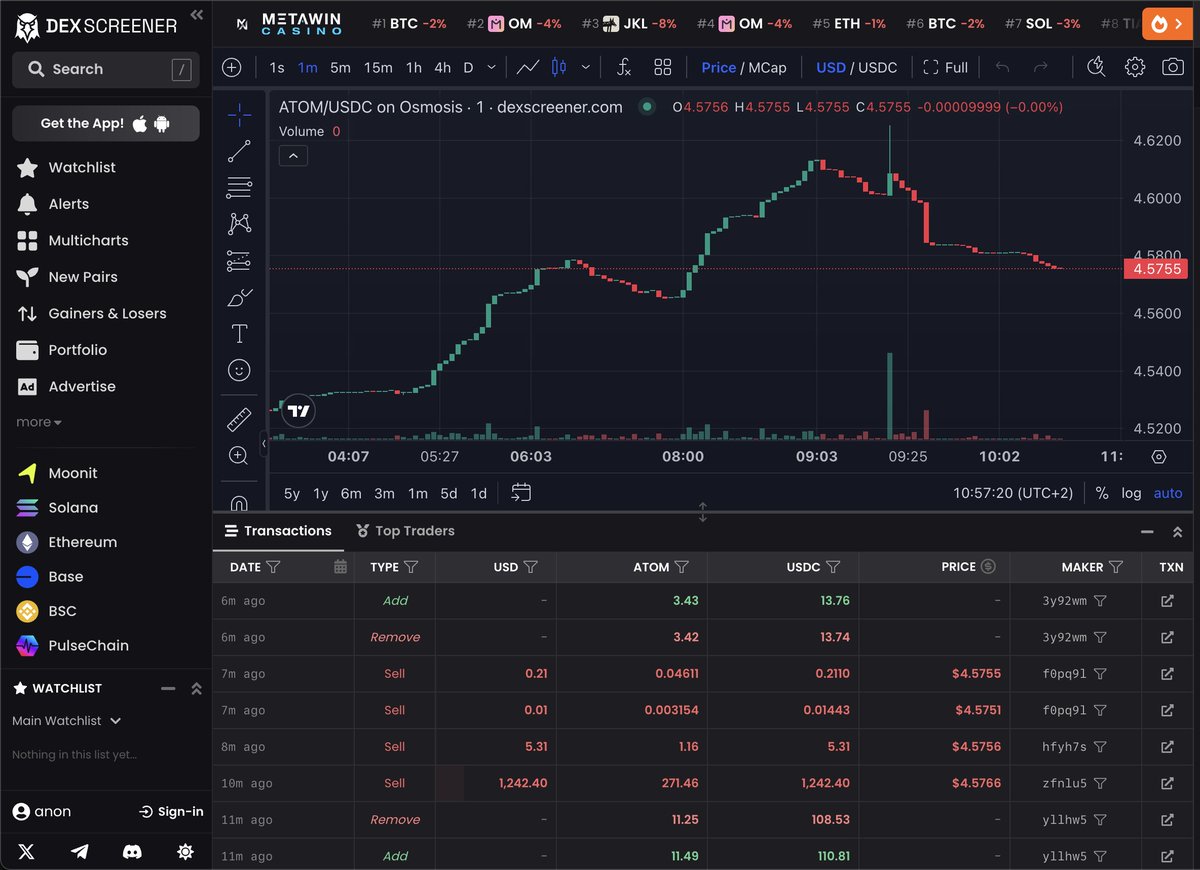Image resolution: width=1200 pixels, height=870 pixels.
Task: Select the trend line drawing tool
Action: (x=239, y=151)
